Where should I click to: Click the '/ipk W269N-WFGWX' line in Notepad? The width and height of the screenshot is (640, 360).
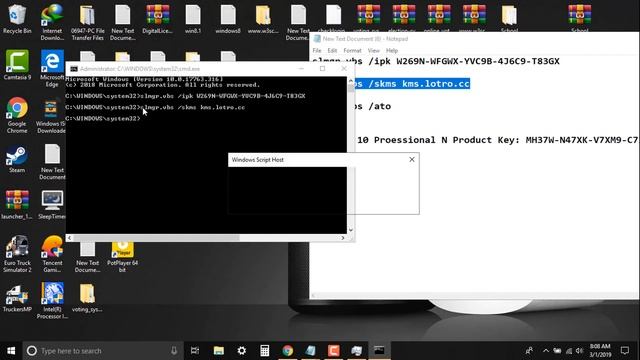pyautogui.click(x=436, y=62)
